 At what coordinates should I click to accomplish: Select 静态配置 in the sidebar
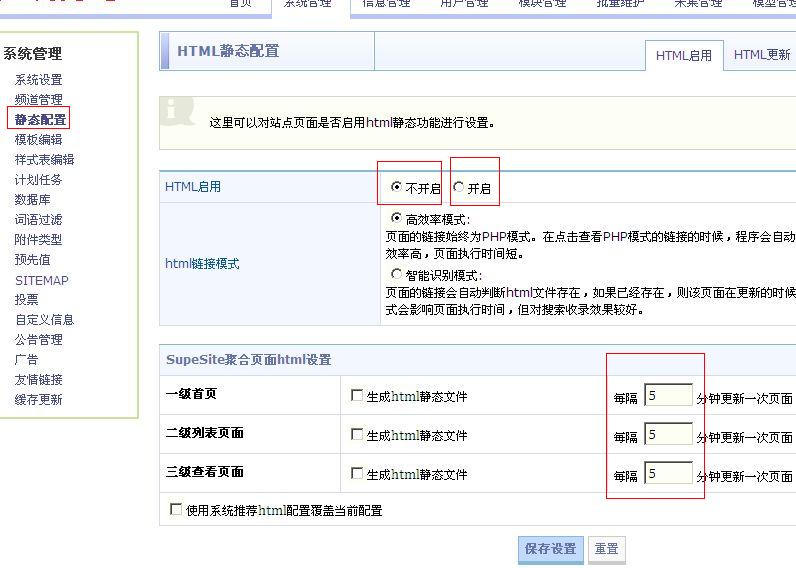pos(40,119)
